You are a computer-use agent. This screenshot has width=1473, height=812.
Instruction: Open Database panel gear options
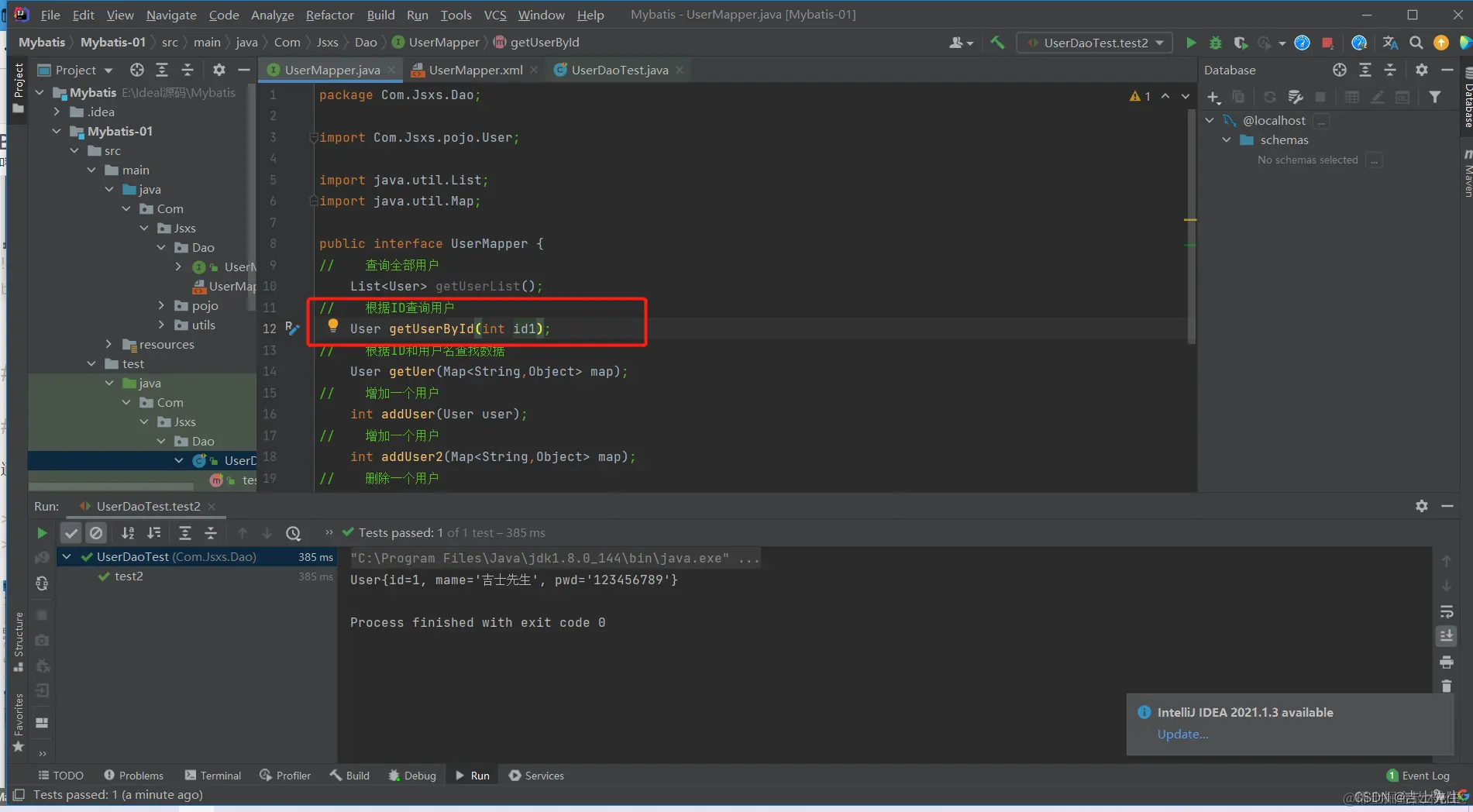tap(1421, 70)
